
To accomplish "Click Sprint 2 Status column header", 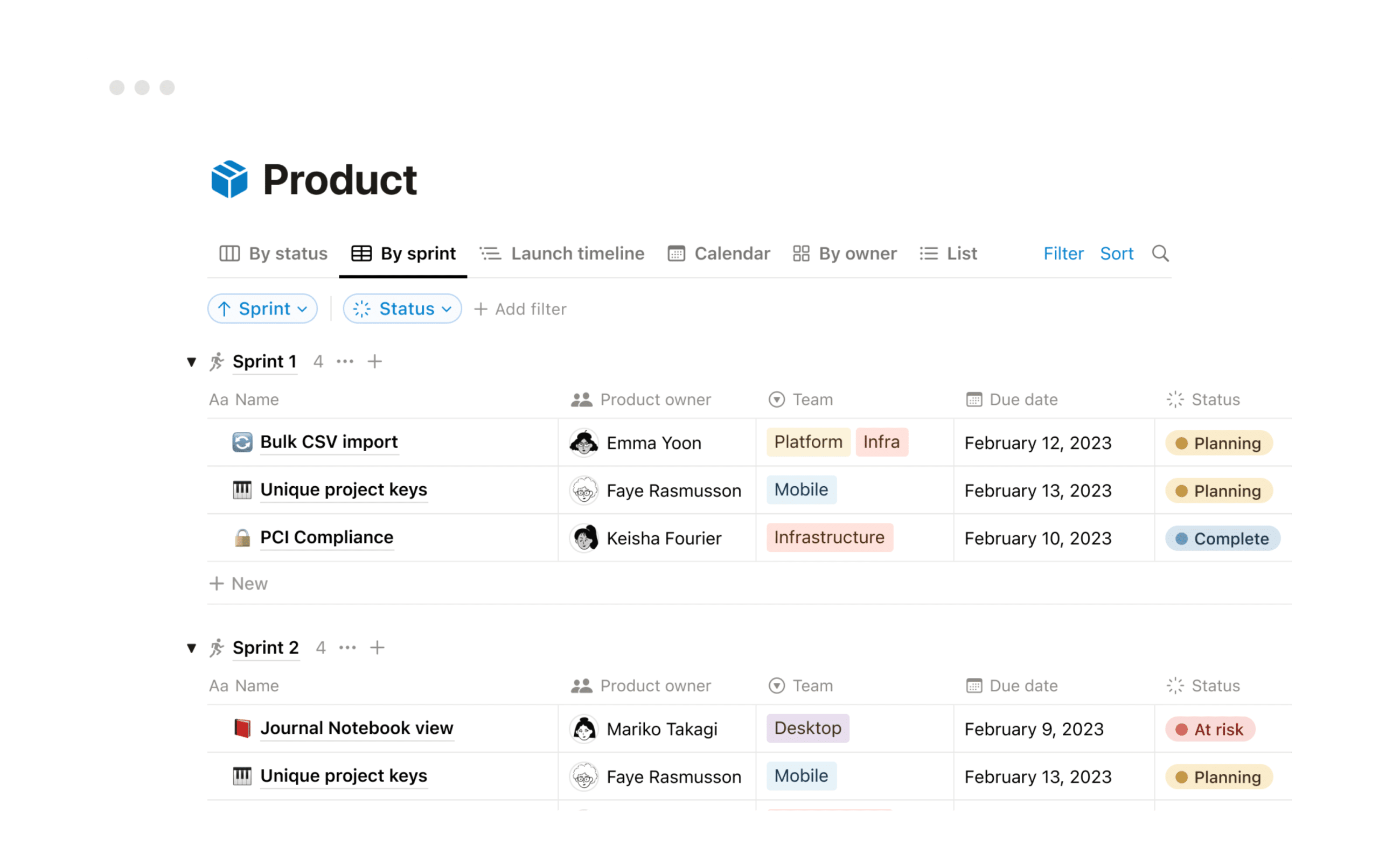I will click(1203, 685).
